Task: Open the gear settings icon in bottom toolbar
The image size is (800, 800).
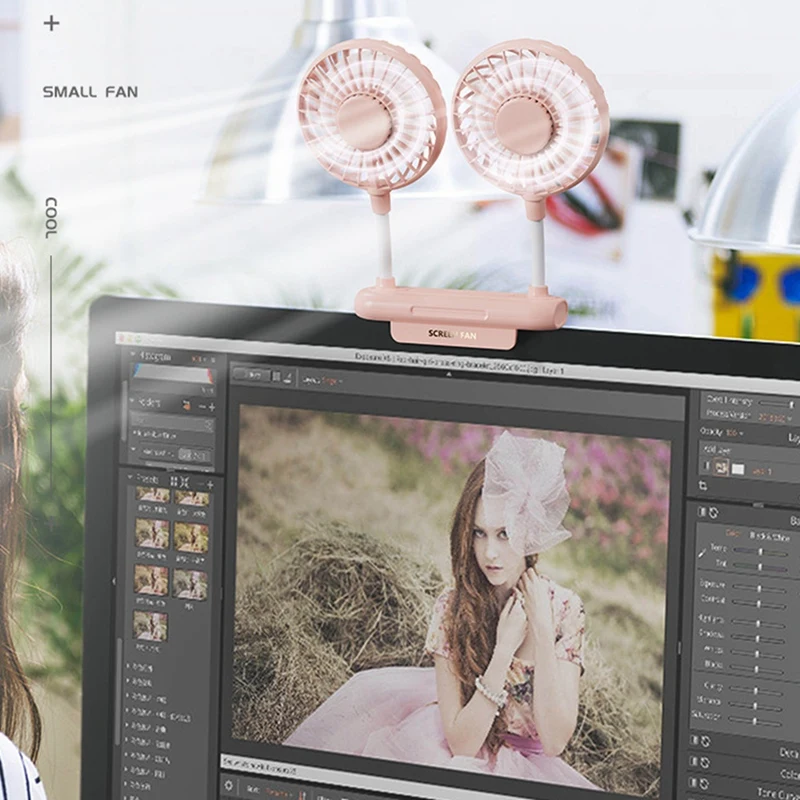Action: click(229, 785)
